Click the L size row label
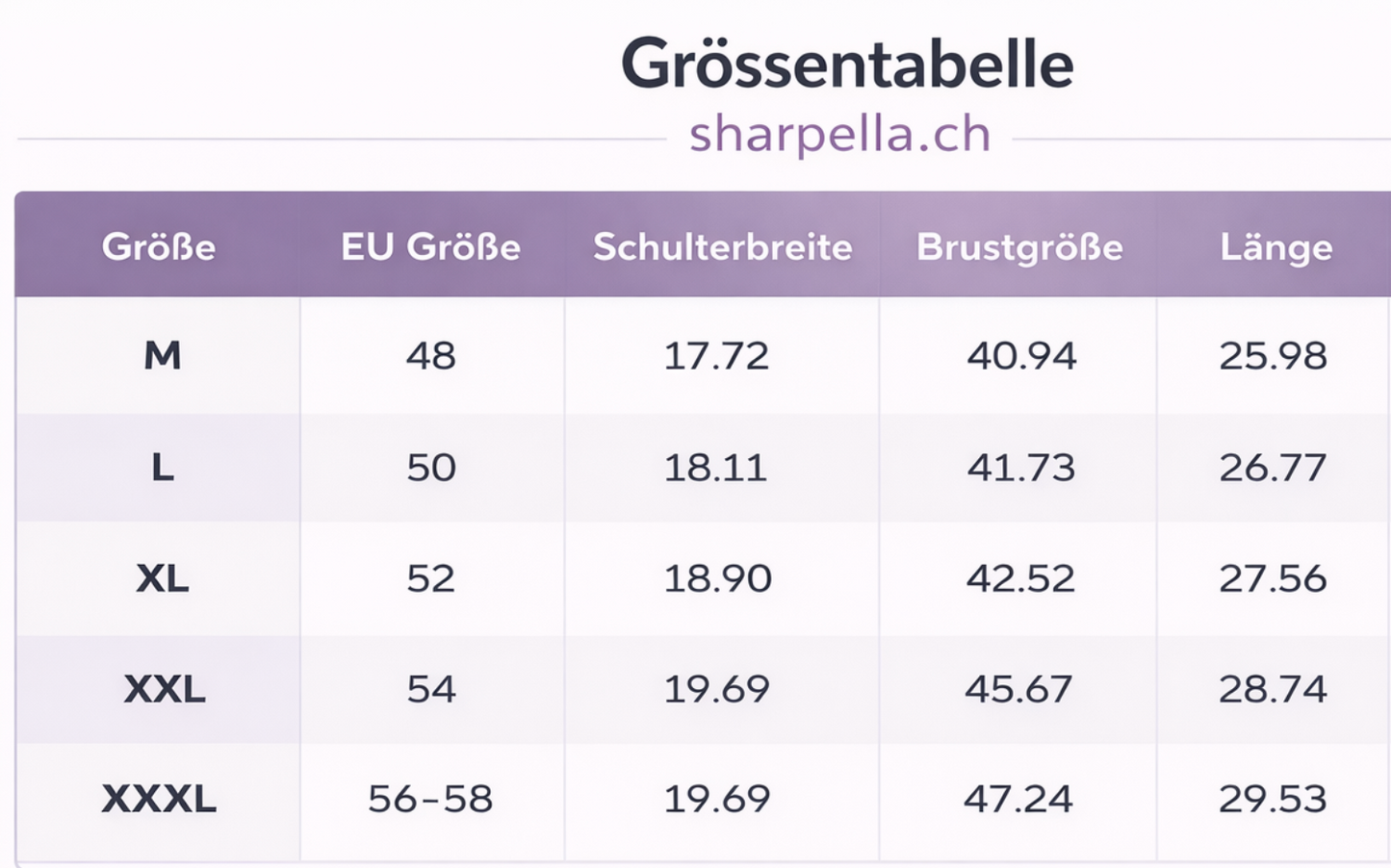Viewport: 1391px width, 868px height. coord(162,468)
